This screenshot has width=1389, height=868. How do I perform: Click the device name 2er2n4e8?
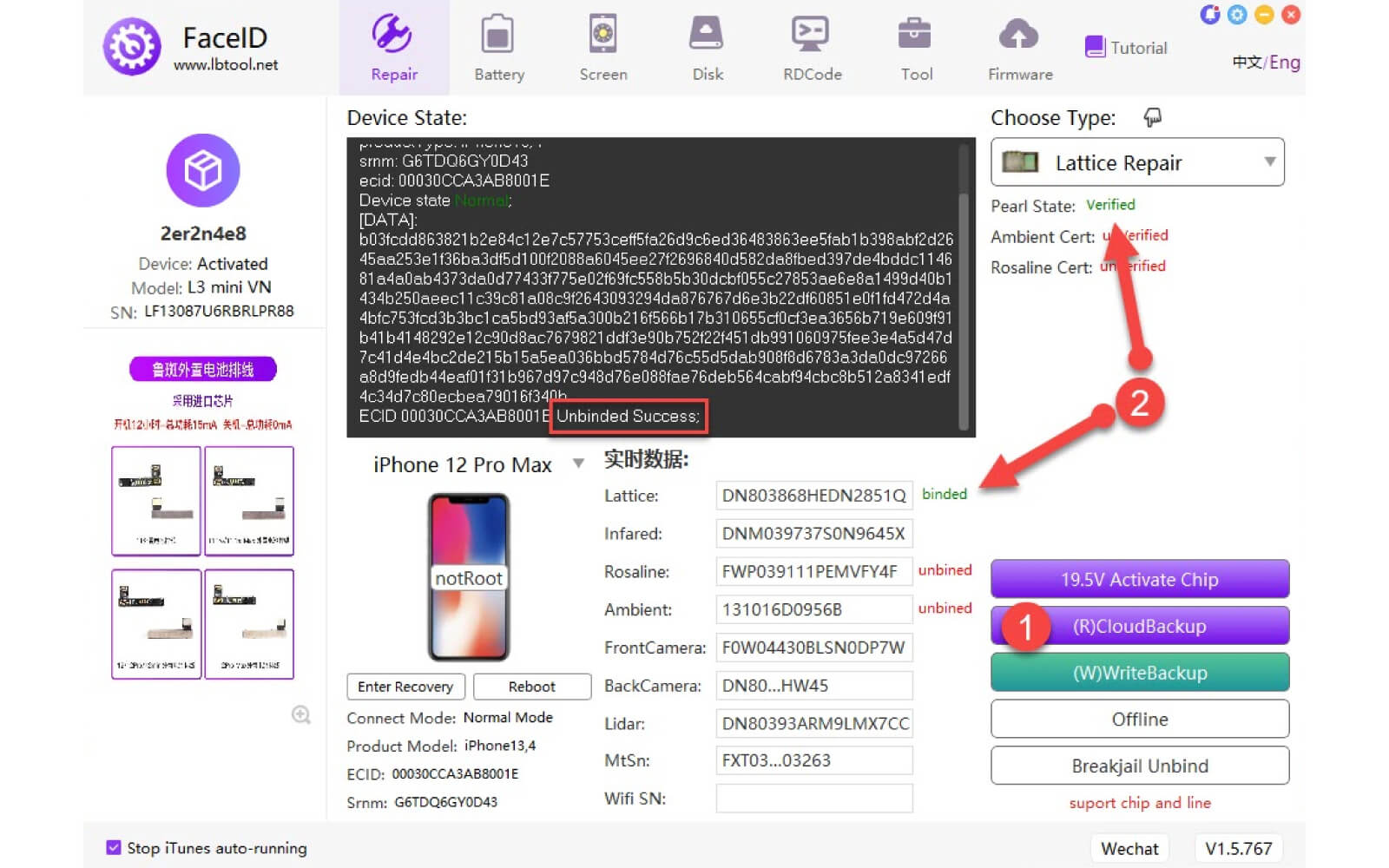pyautogui.click(x=203, y=233)
